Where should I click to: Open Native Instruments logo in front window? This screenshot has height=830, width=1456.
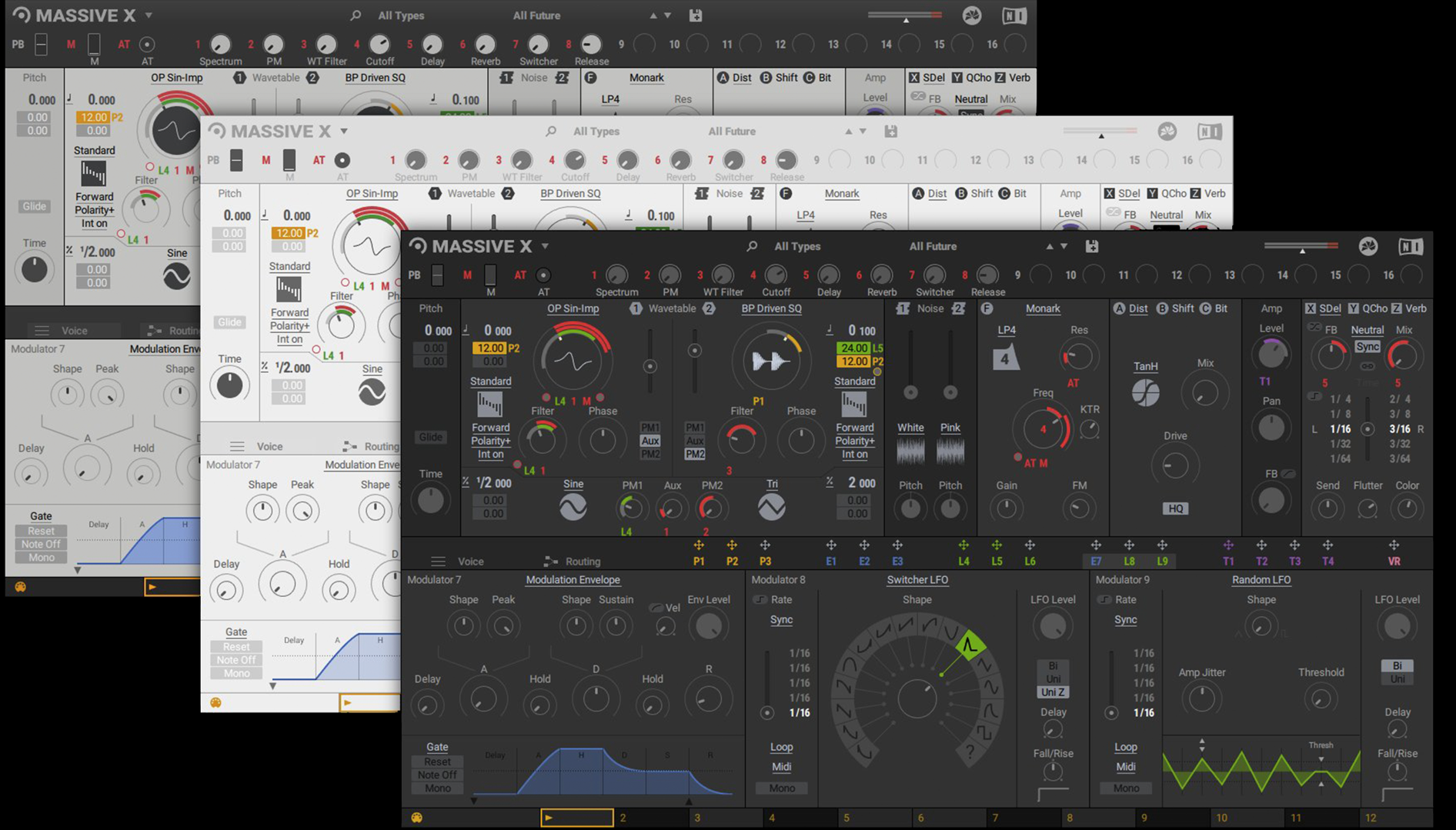[1411, 246]
